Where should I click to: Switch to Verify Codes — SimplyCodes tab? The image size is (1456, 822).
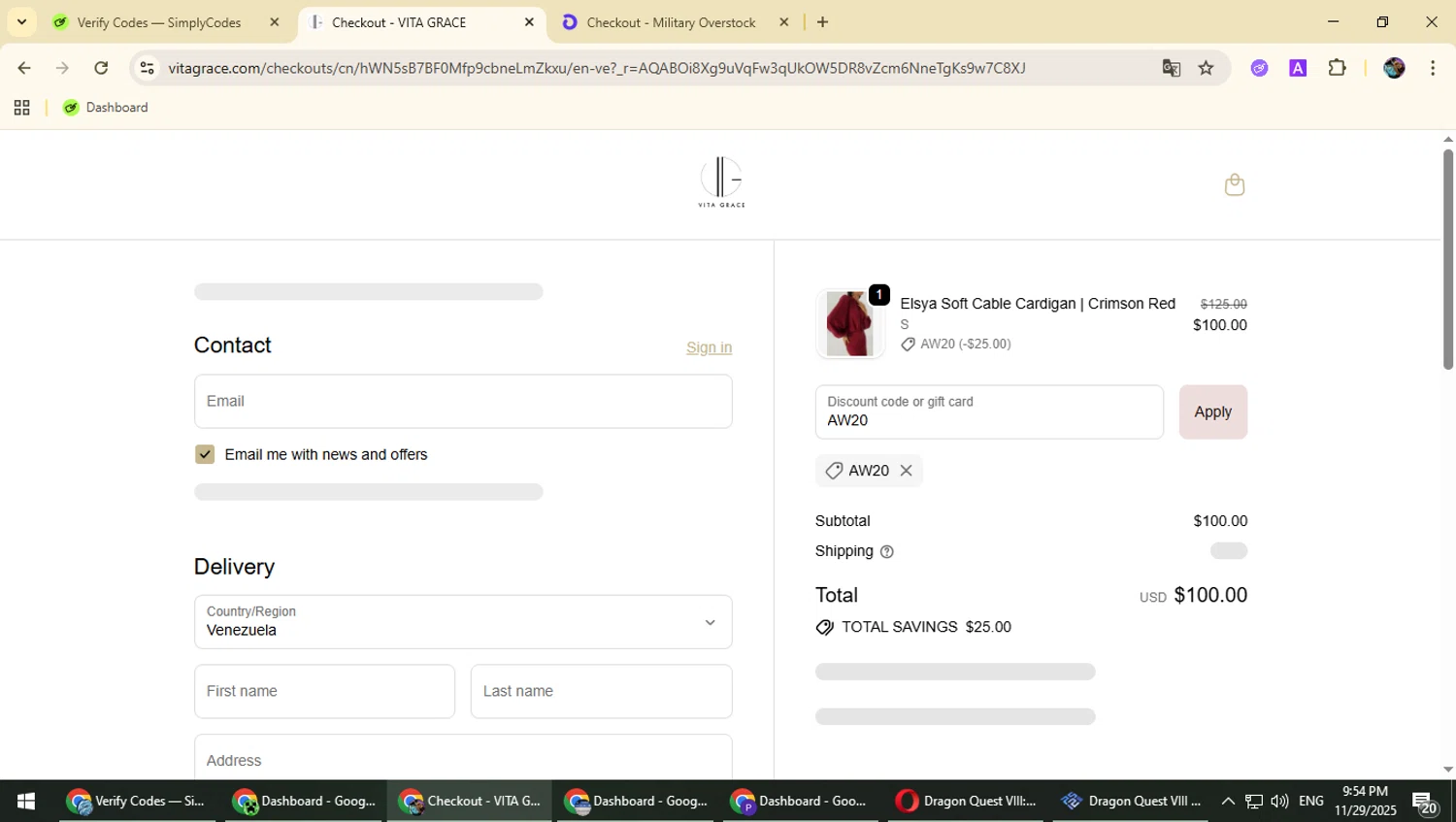coord(158,22)
